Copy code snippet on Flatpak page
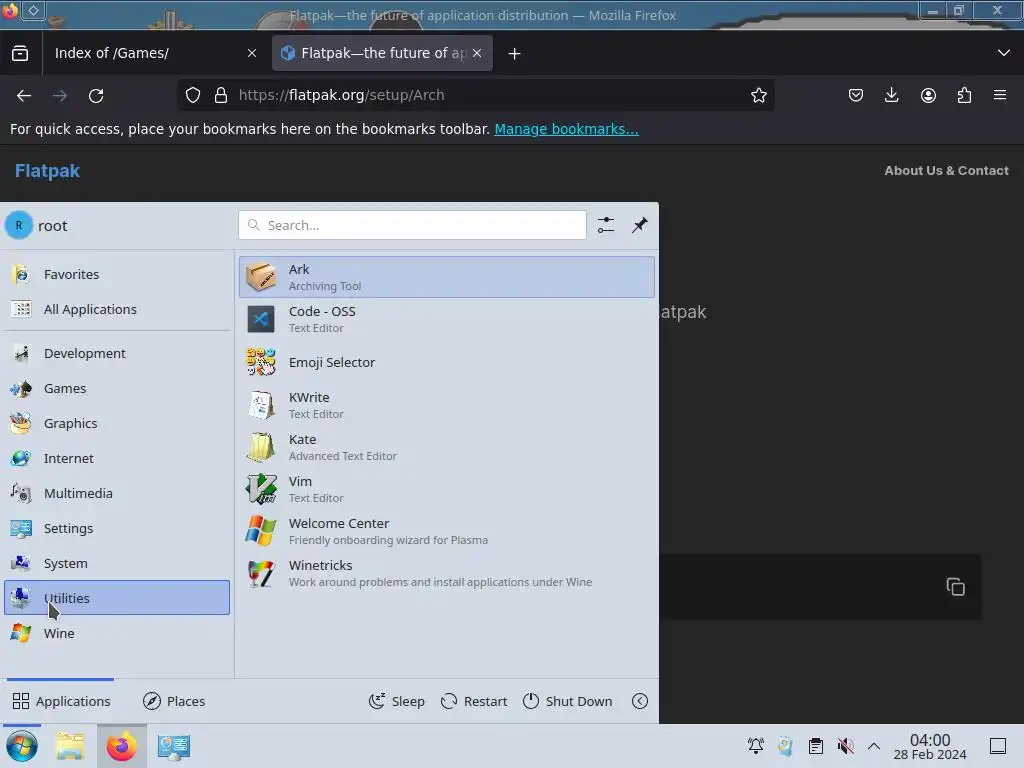The width and height of the screenshot is (1024, 768). [955, 586]
